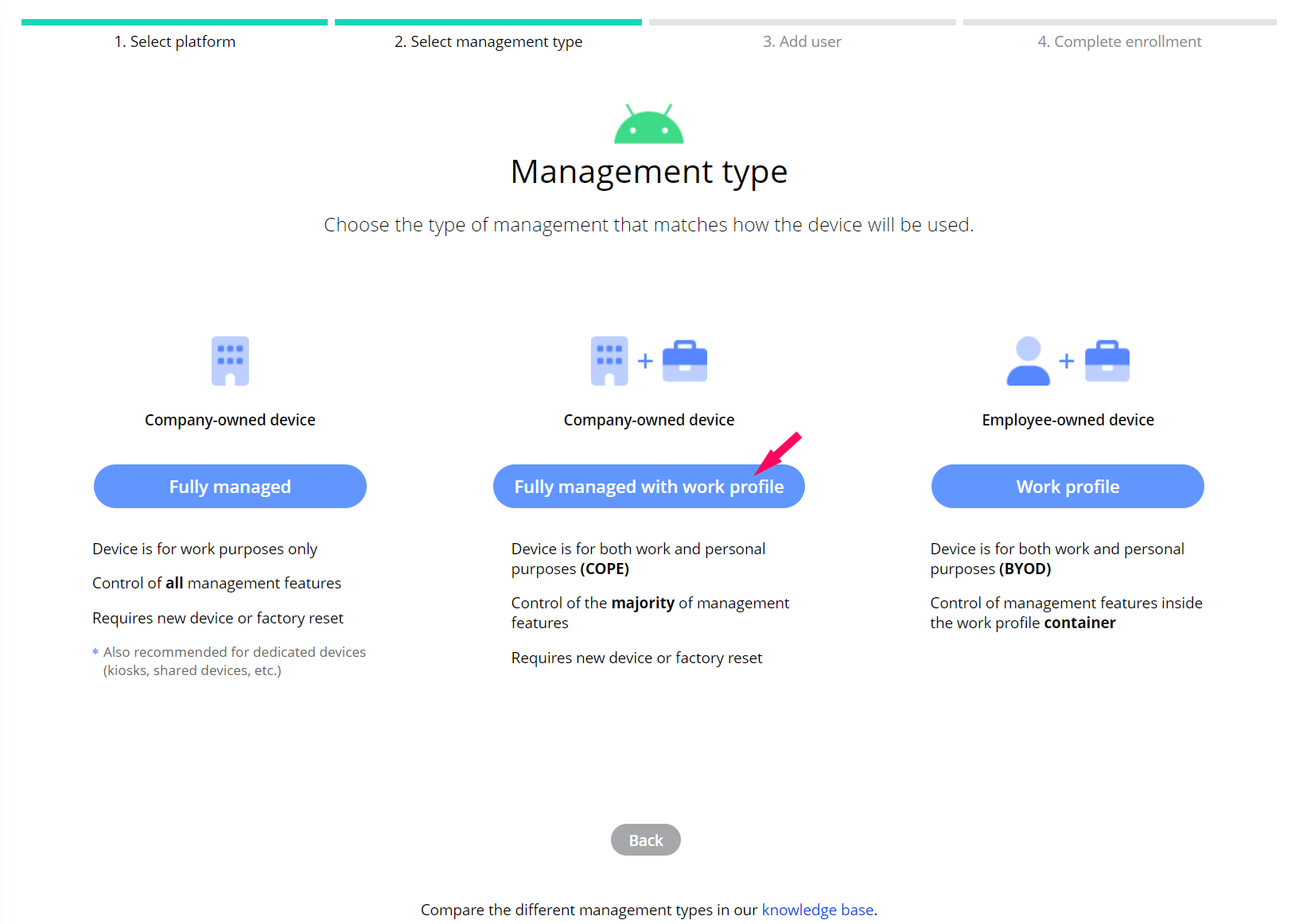Click 'Control of the majority of management features'

(650, 612)
